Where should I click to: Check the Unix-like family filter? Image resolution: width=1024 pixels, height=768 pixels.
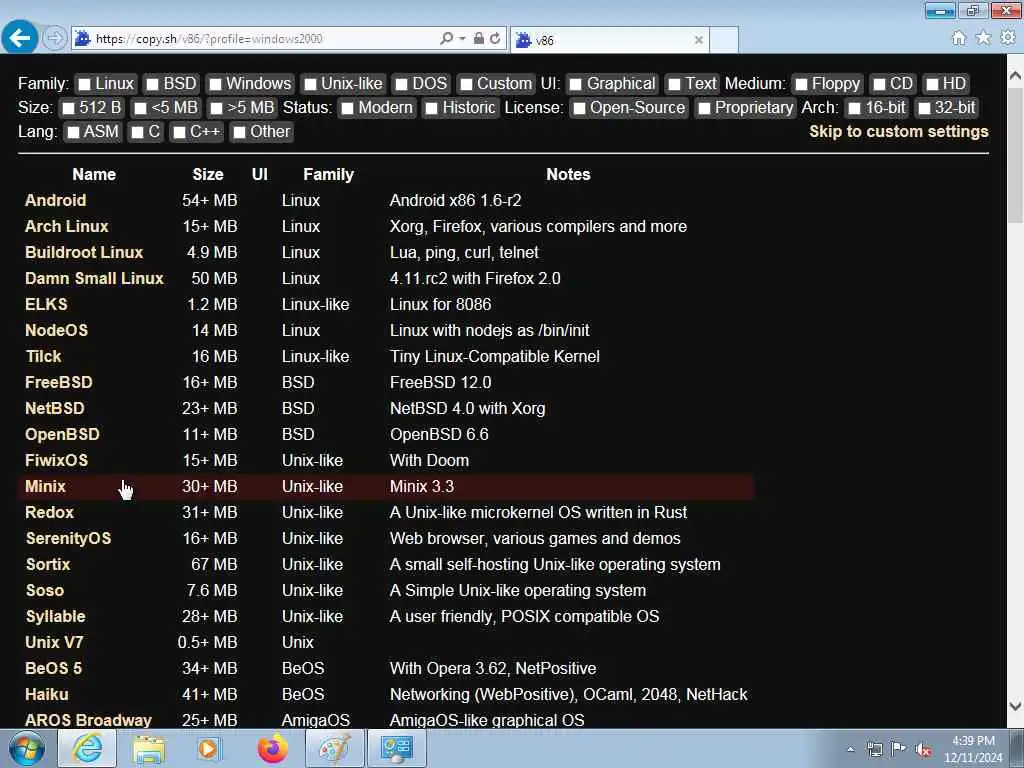point(310,84)
